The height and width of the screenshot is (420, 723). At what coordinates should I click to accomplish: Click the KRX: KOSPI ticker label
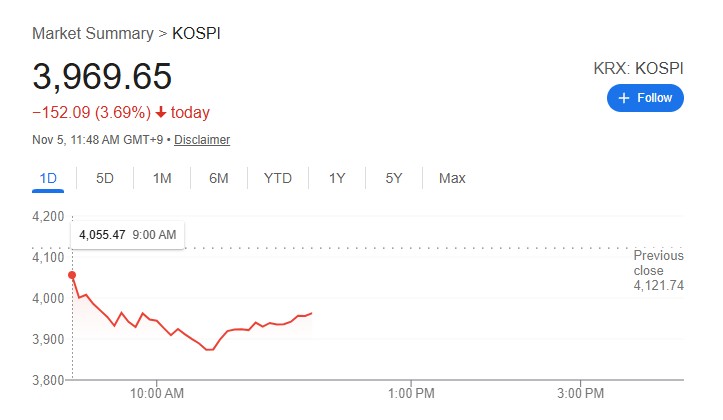[x=639, y=68]
